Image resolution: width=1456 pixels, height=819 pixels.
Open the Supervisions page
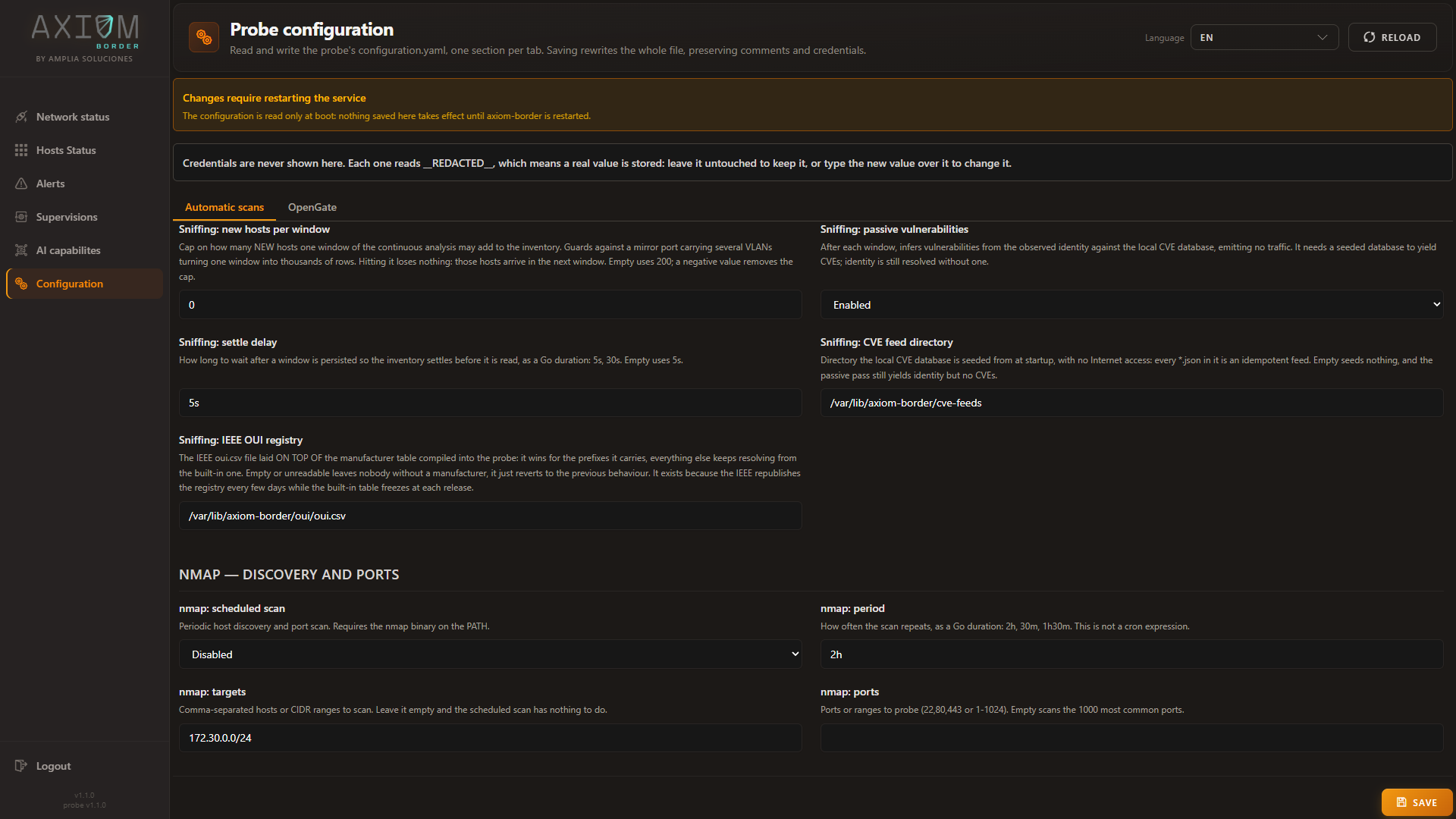tap(85, 217)
